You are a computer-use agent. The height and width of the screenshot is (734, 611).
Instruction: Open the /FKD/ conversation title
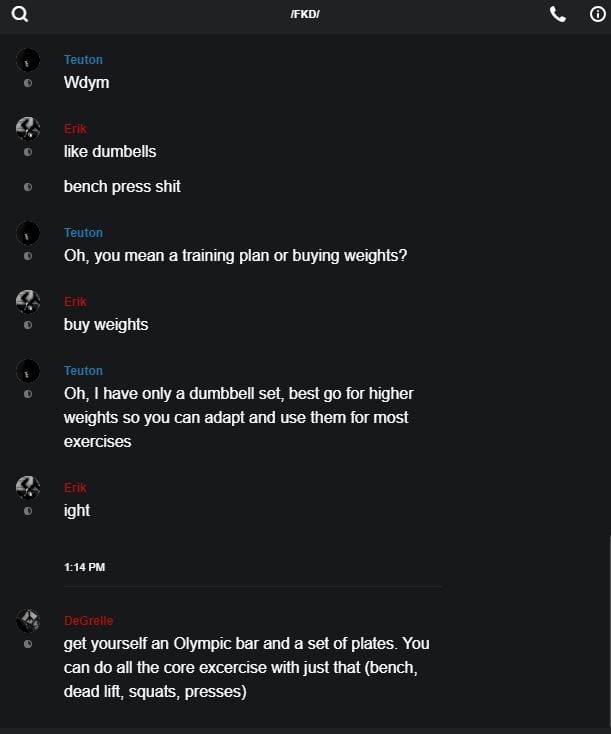click(305, 14)
